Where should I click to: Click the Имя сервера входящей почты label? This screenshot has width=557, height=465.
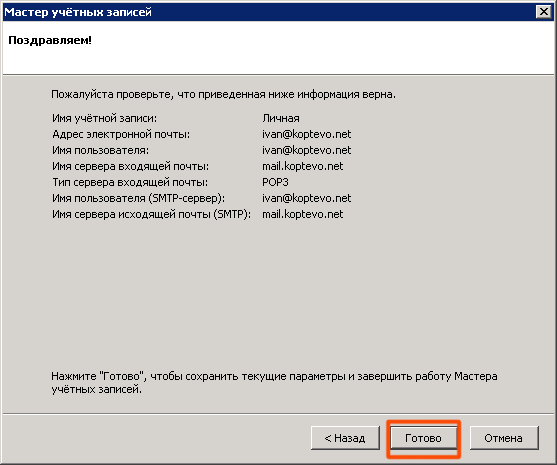(130, 166)
